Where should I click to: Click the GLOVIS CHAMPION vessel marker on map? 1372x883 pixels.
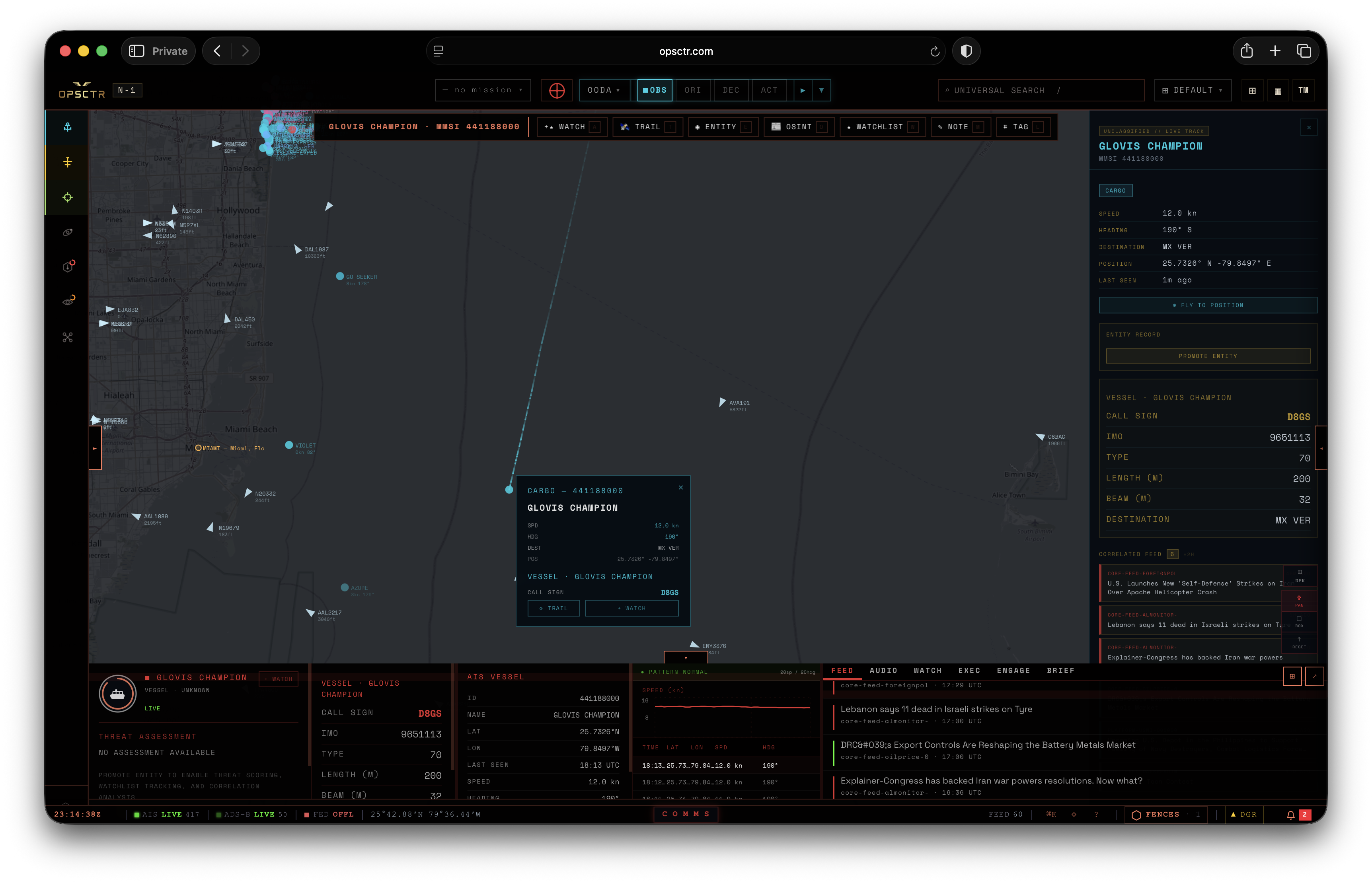(509, 490)
